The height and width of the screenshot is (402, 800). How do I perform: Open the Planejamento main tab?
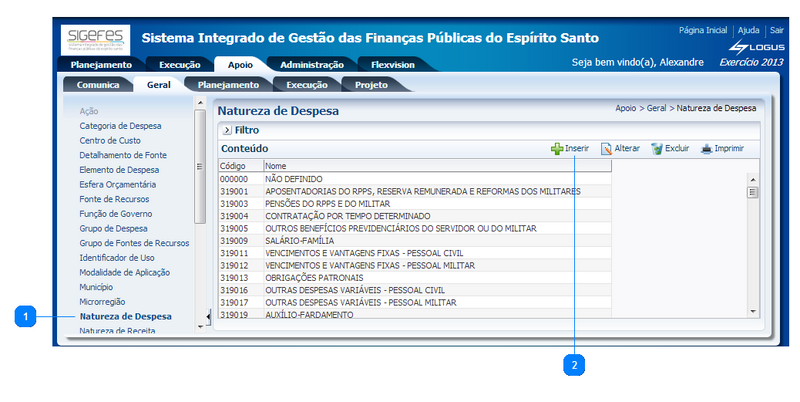pos(100,65)
